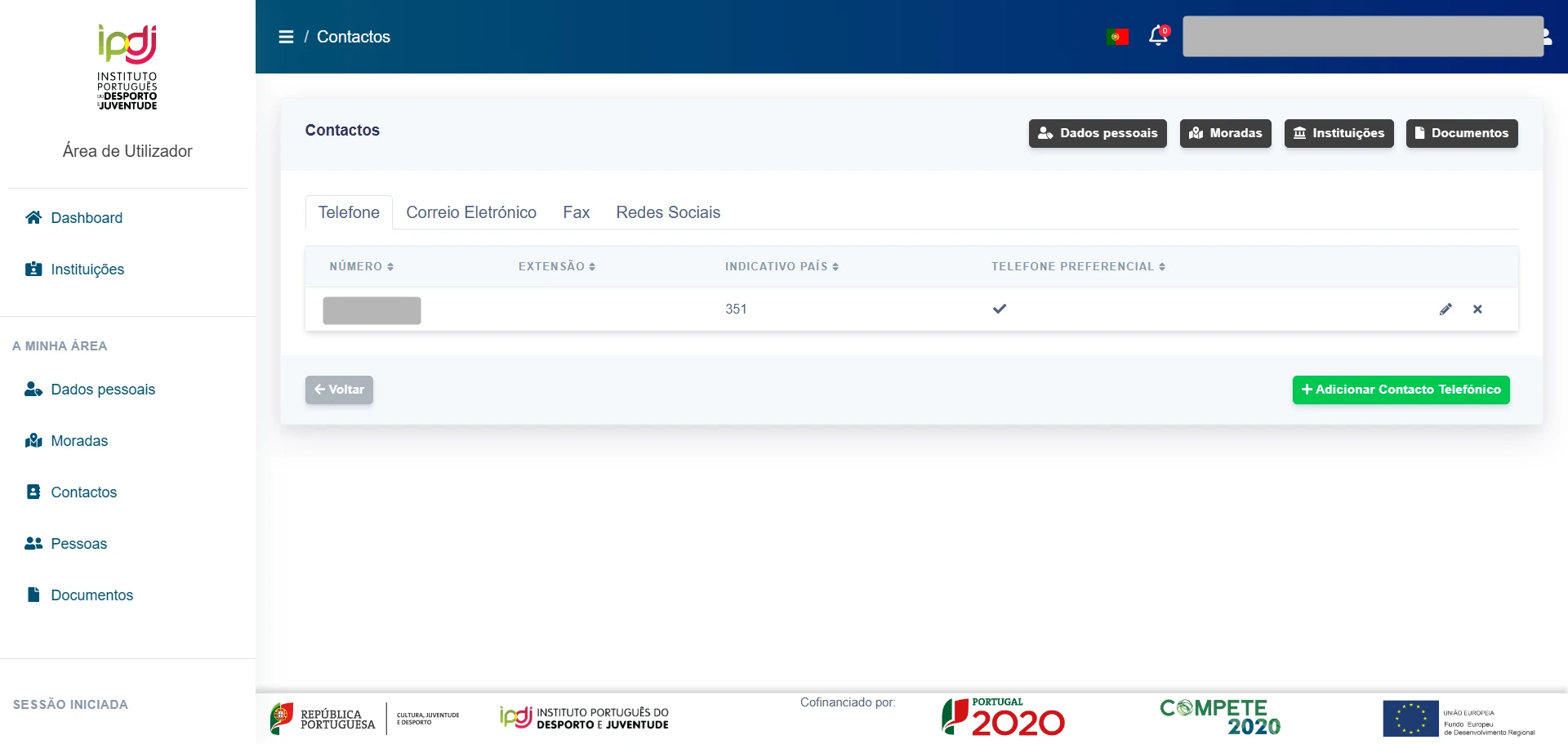Select the Telefone tab
This screenshot has height=744, width=1568.
pyautogui.click(x=349, y=212)
